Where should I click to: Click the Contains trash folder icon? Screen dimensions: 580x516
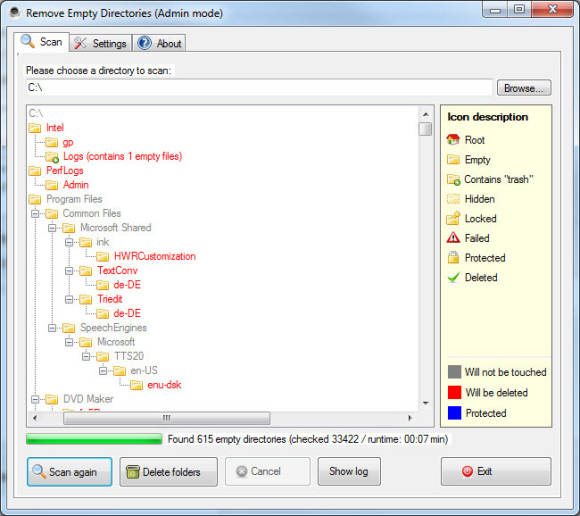coord(453,179)
